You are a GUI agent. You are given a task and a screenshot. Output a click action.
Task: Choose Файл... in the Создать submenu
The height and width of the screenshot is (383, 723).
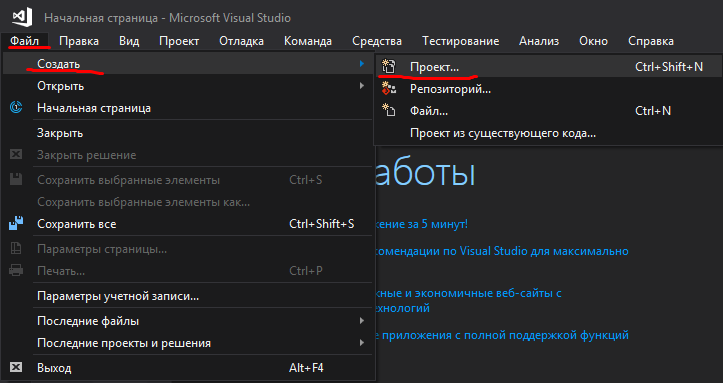coord(548,111)
